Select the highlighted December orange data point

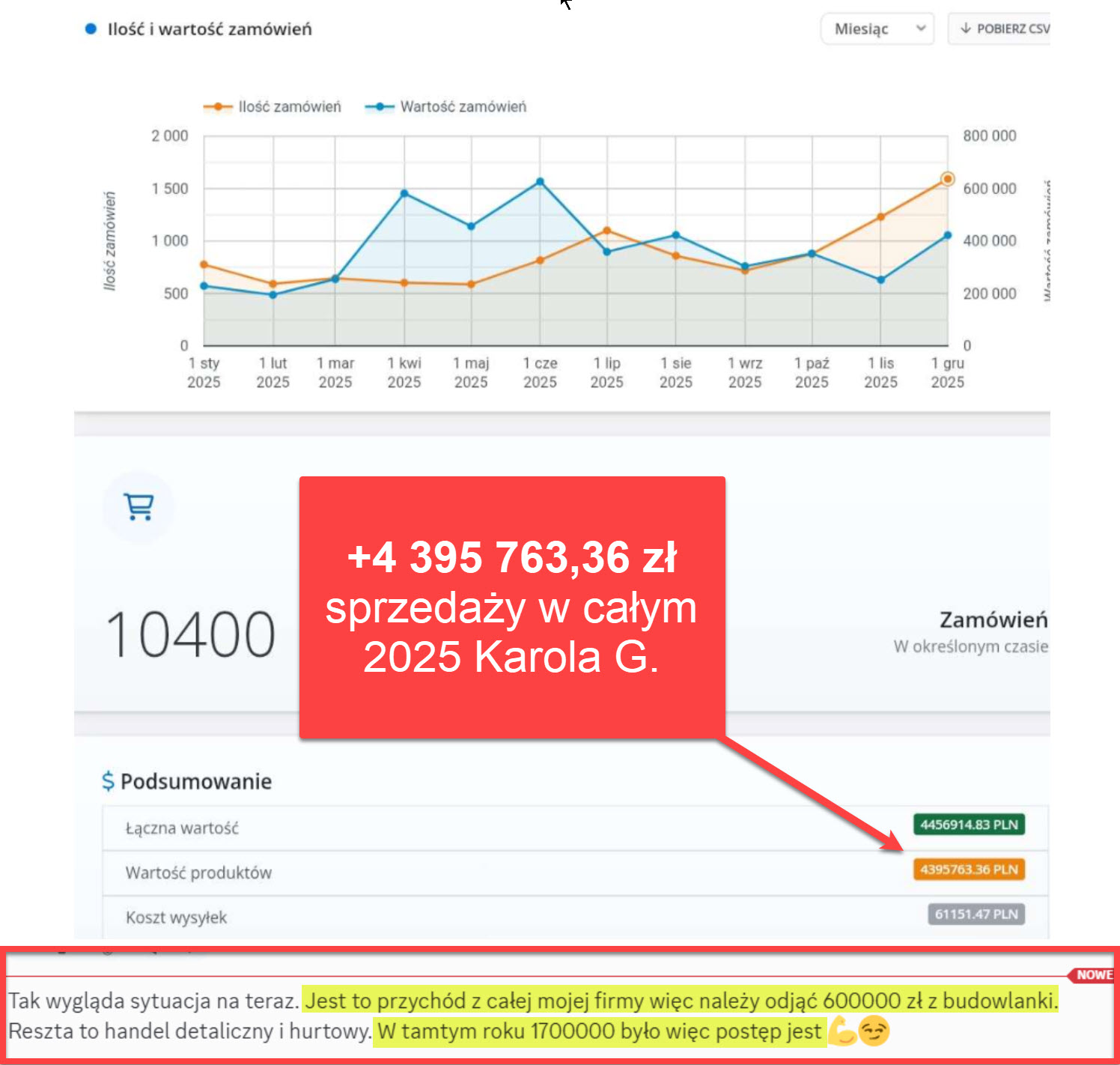tap(947, 179)
